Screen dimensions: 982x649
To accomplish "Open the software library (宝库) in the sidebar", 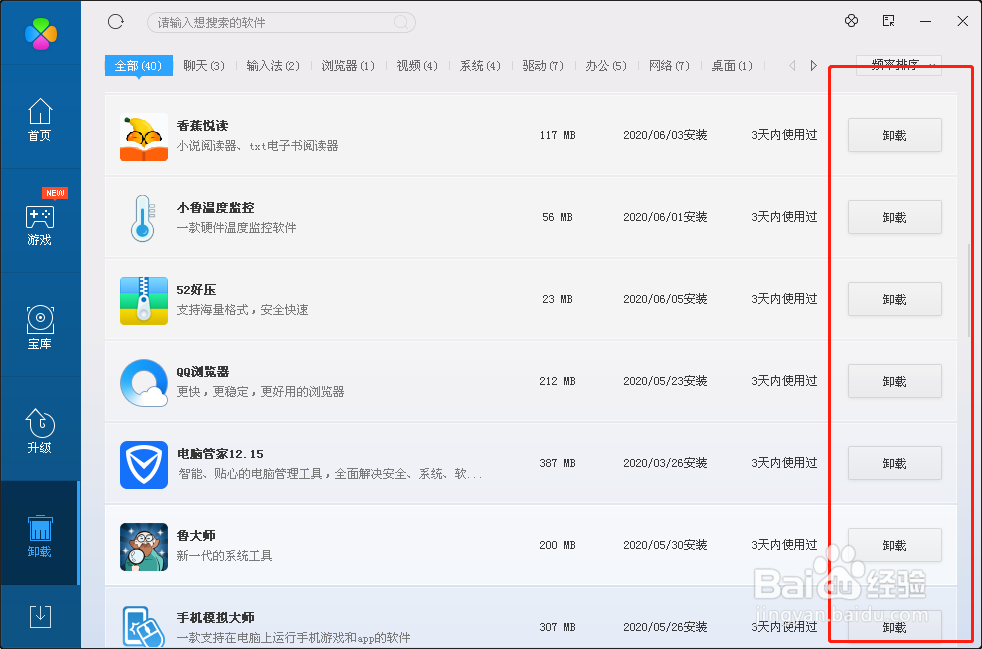I will pyautogui.click(x=40, y=328).
